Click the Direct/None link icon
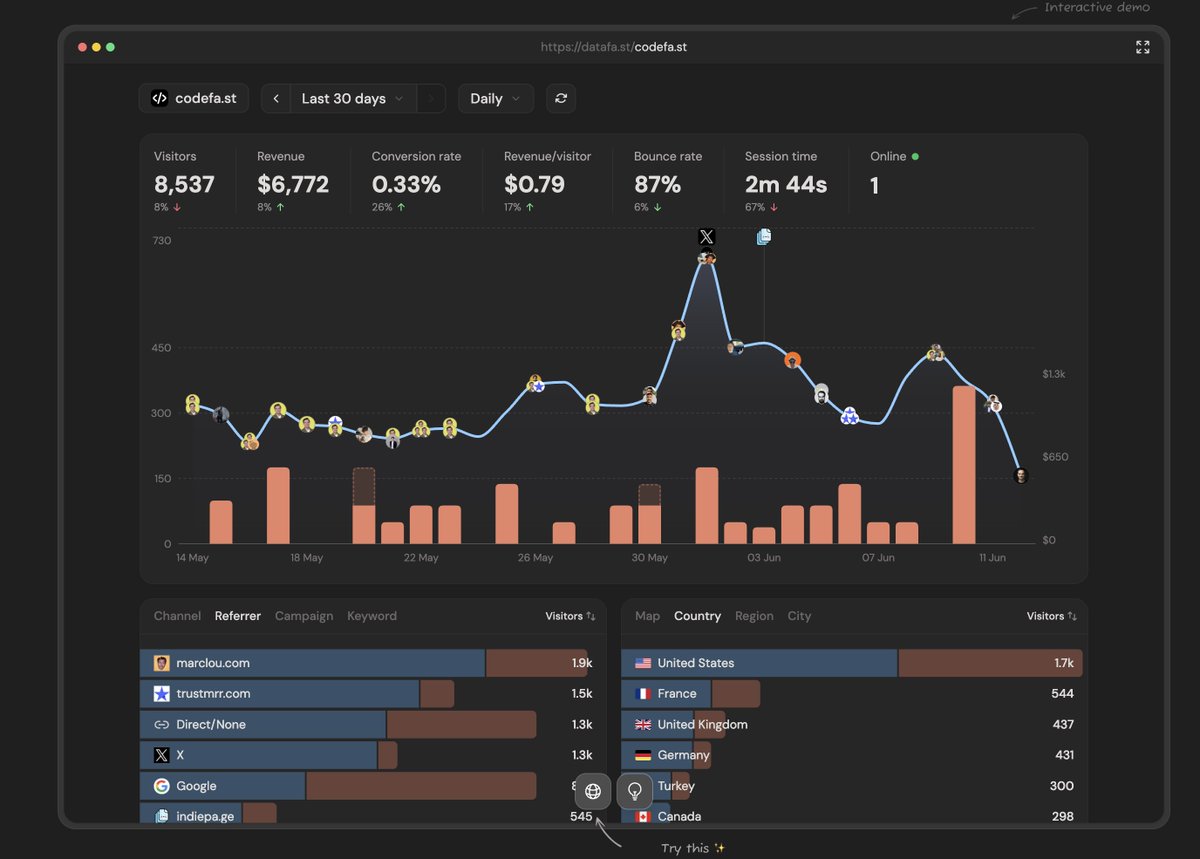The image size is (1200, 859). [161, 724]
